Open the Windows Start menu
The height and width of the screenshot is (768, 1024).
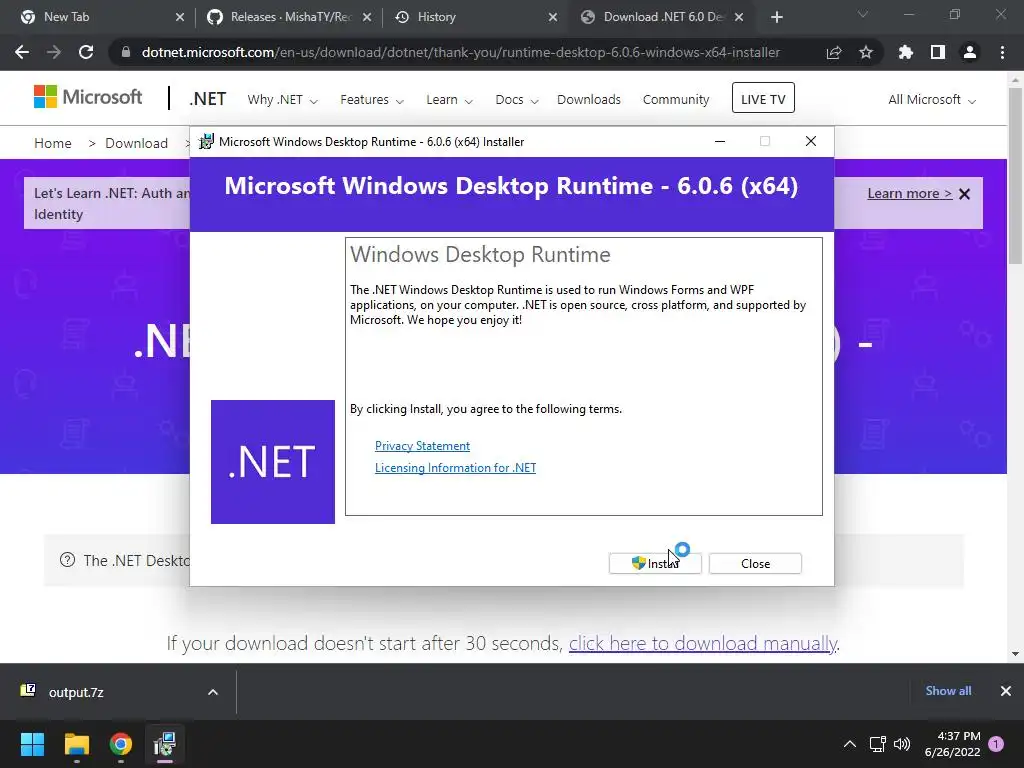(x=32, y=744)
